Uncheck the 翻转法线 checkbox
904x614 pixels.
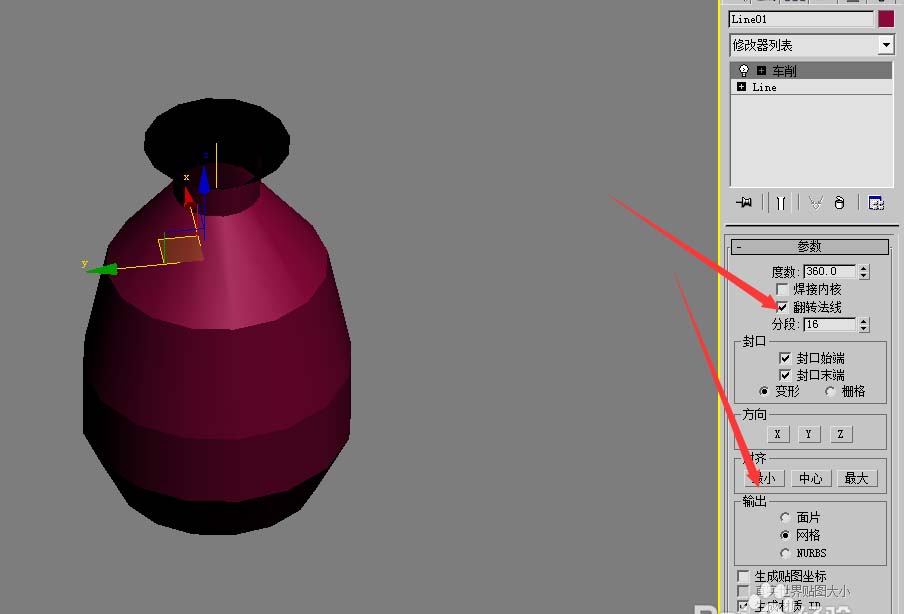(x=782, y=307)
